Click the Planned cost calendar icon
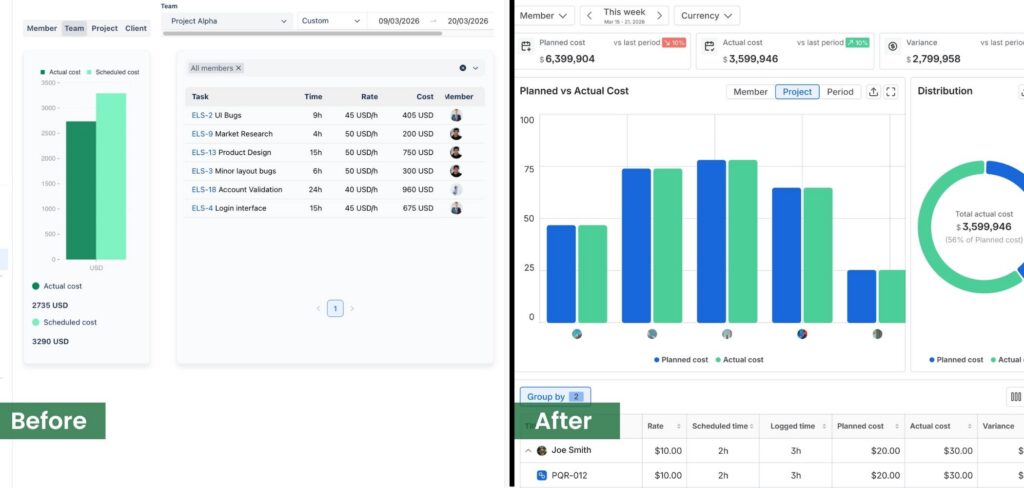Viewport: 1024px width, 488px height. coord(526,46)
